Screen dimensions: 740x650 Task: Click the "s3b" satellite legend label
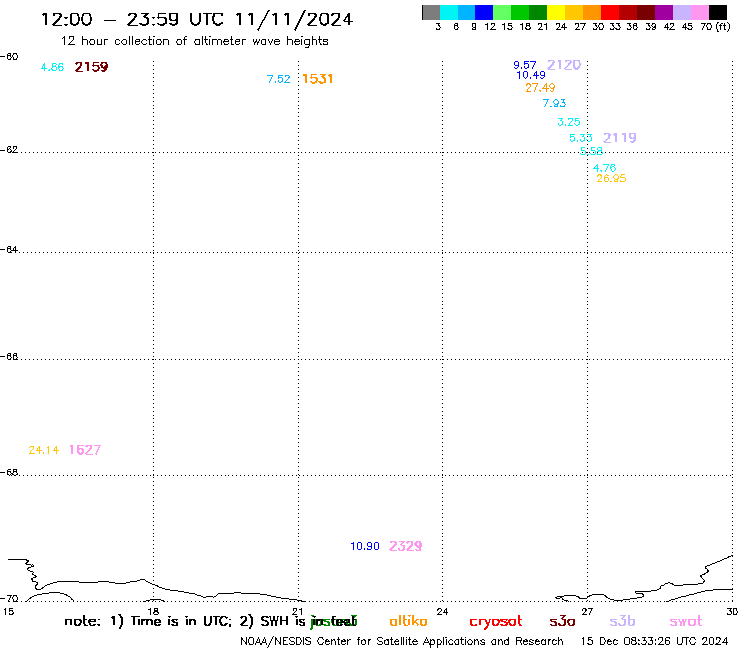(622, 621)
